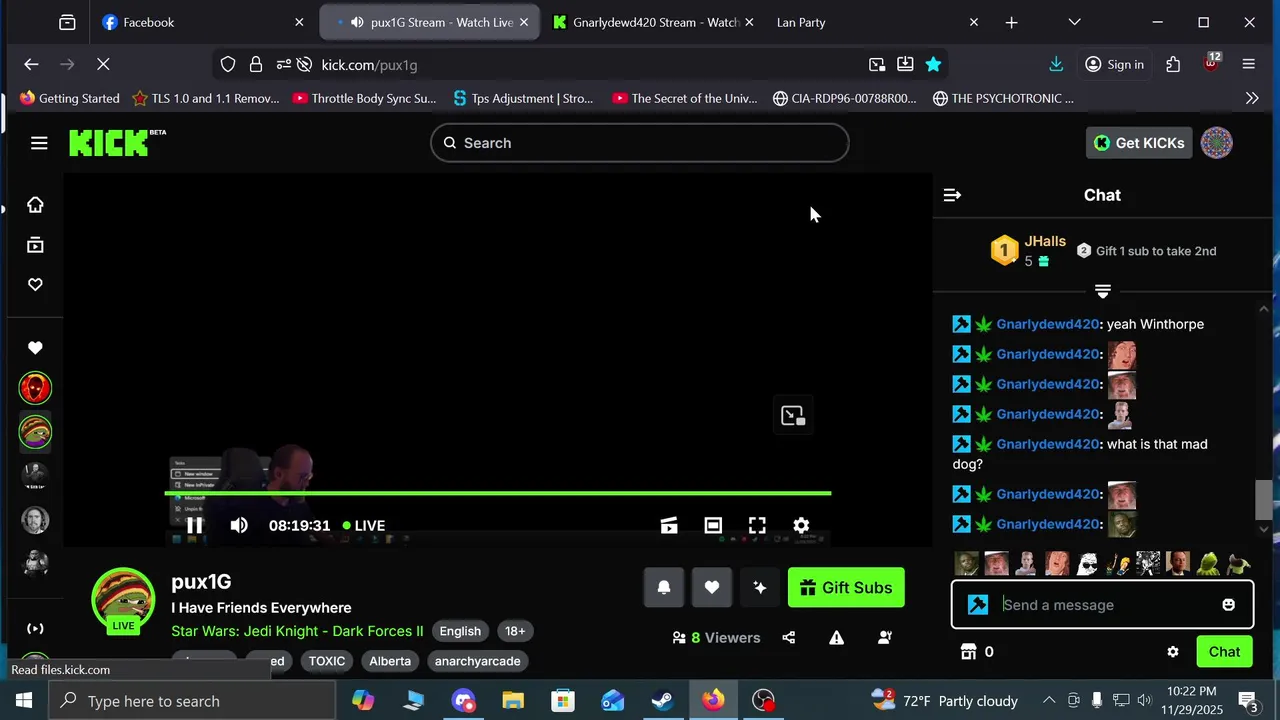Share the stream via share icon
Screen dimensions: 1280x720
point(789,638)
